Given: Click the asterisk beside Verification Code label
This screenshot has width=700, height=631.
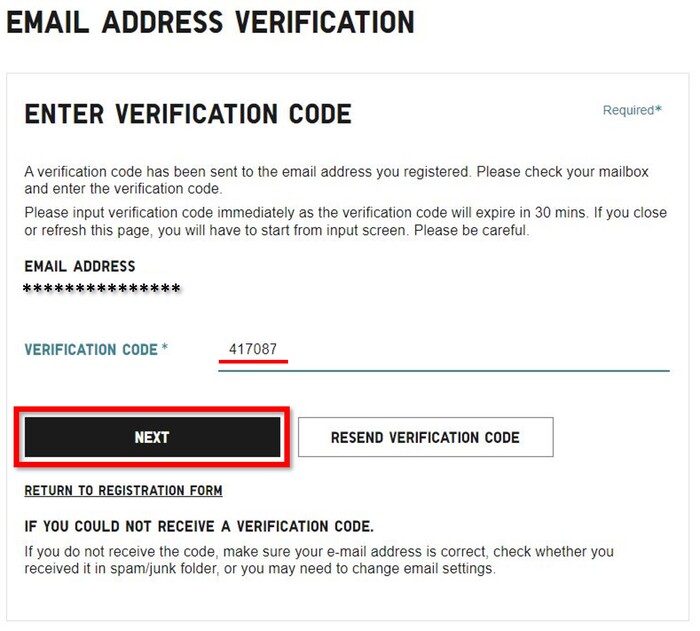Looking at the screenshot, I should 165,348.
